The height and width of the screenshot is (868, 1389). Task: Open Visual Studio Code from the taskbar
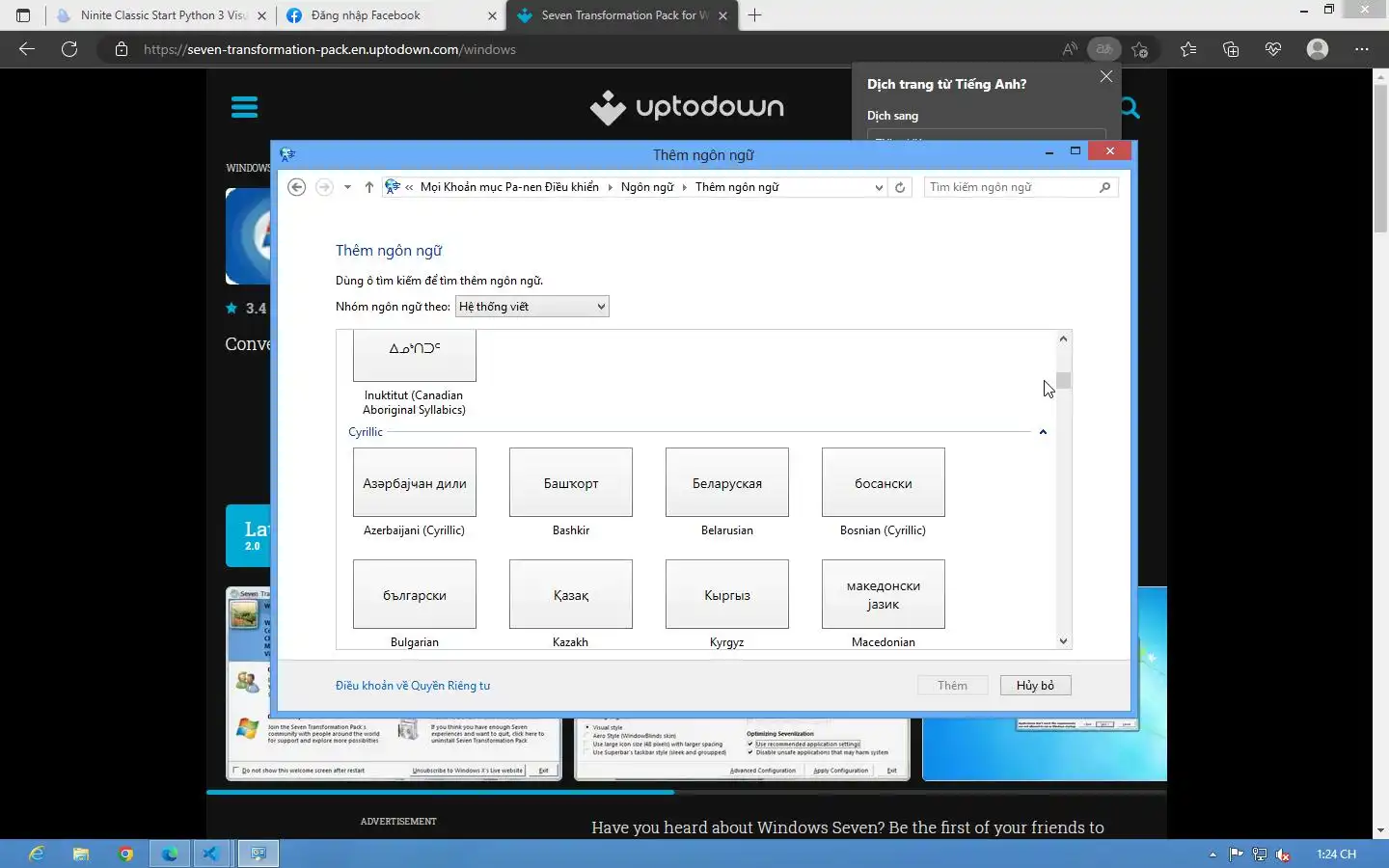tap(212, 854)
